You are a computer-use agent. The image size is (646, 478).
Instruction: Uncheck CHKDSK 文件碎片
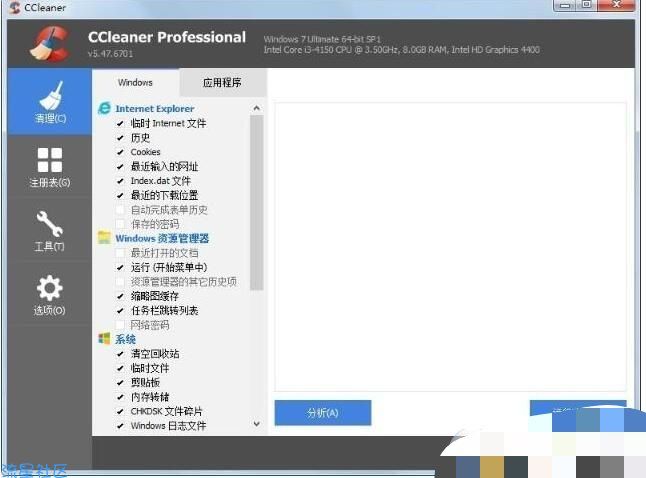point(120,411)
